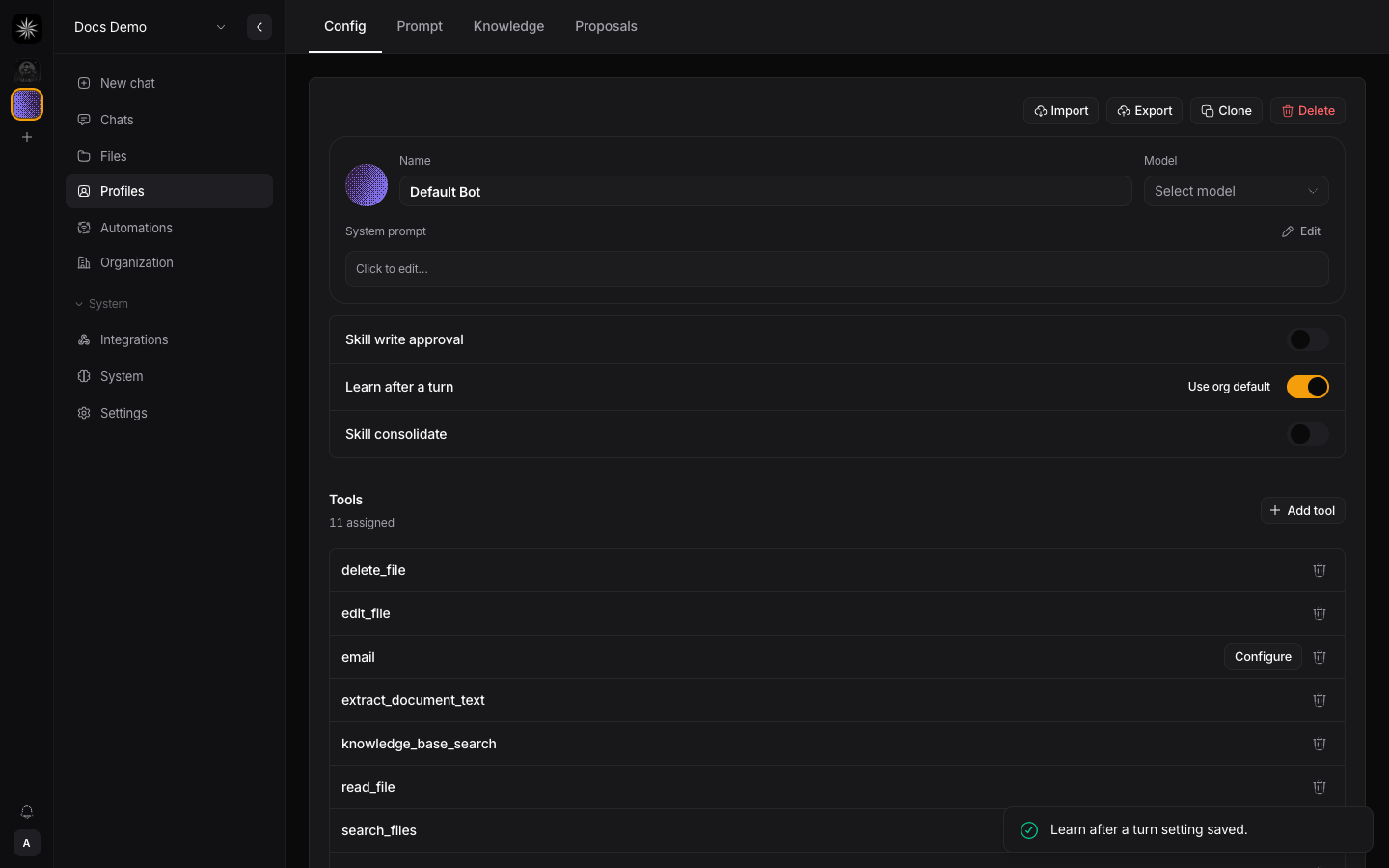1389x868 pixels.
Task: Remove the email tool via trash icon
Action: (x=1320, y=657)
